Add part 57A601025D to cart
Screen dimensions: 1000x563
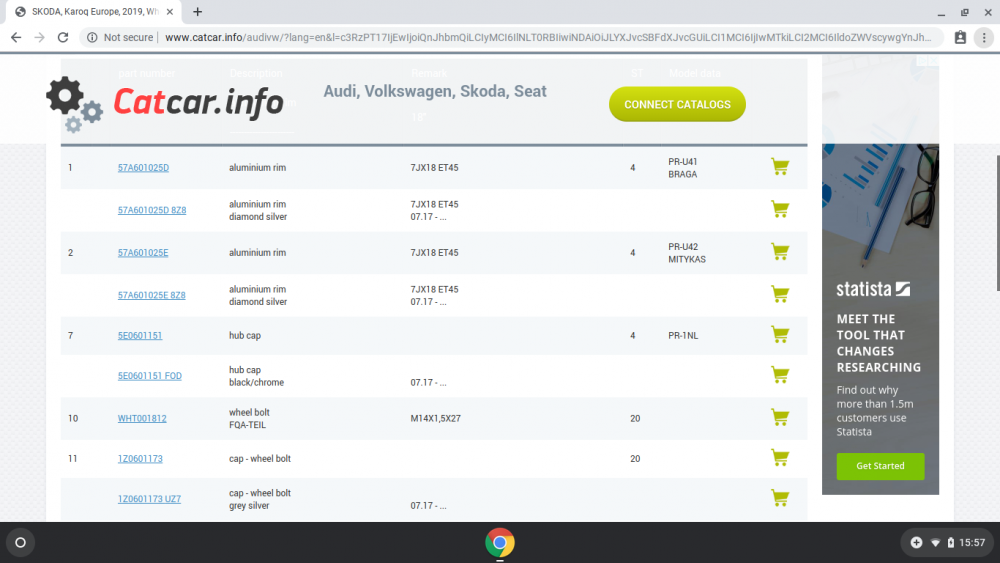[x=780, y=167]
